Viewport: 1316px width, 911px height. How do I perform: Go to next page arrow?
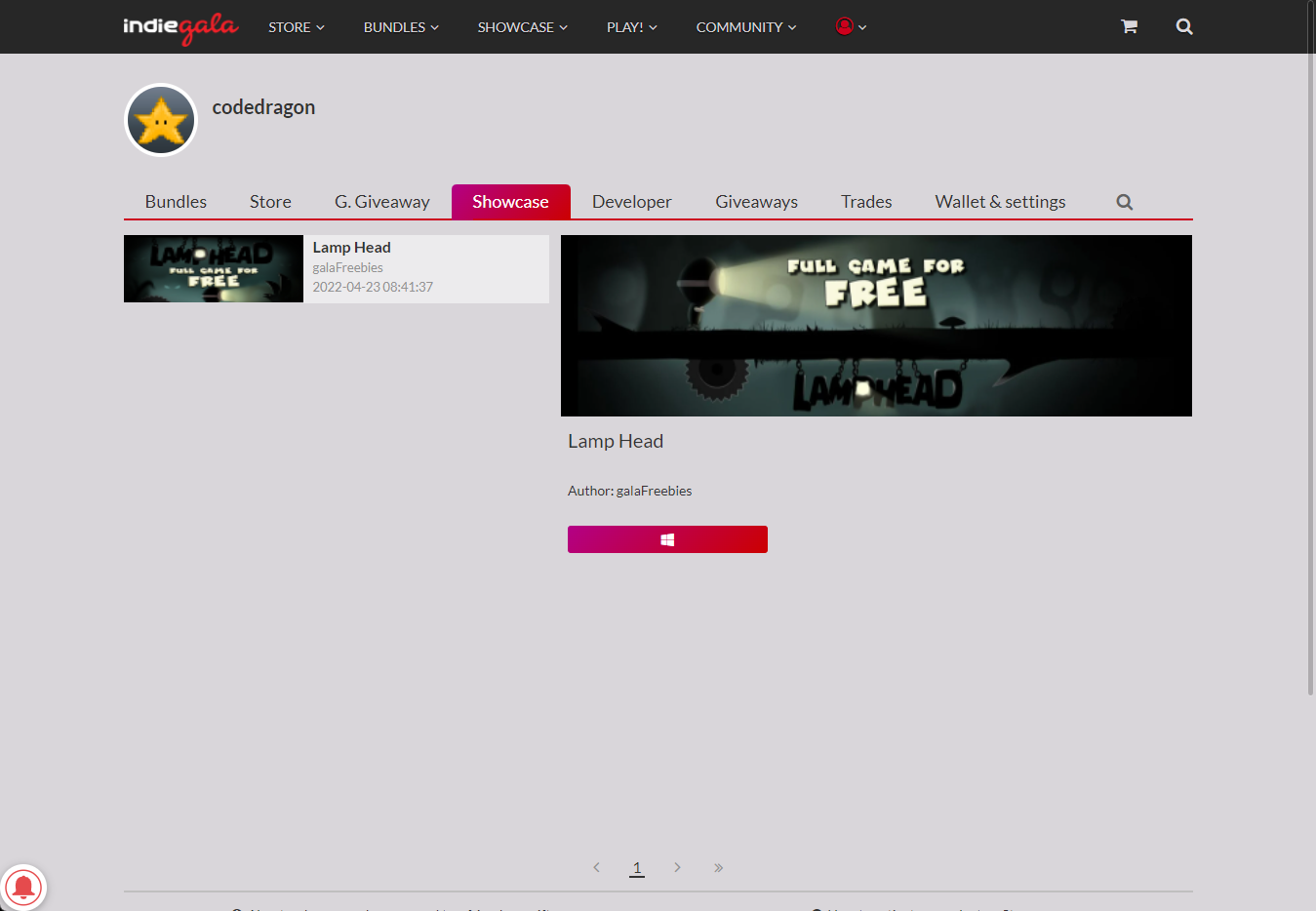677,867
